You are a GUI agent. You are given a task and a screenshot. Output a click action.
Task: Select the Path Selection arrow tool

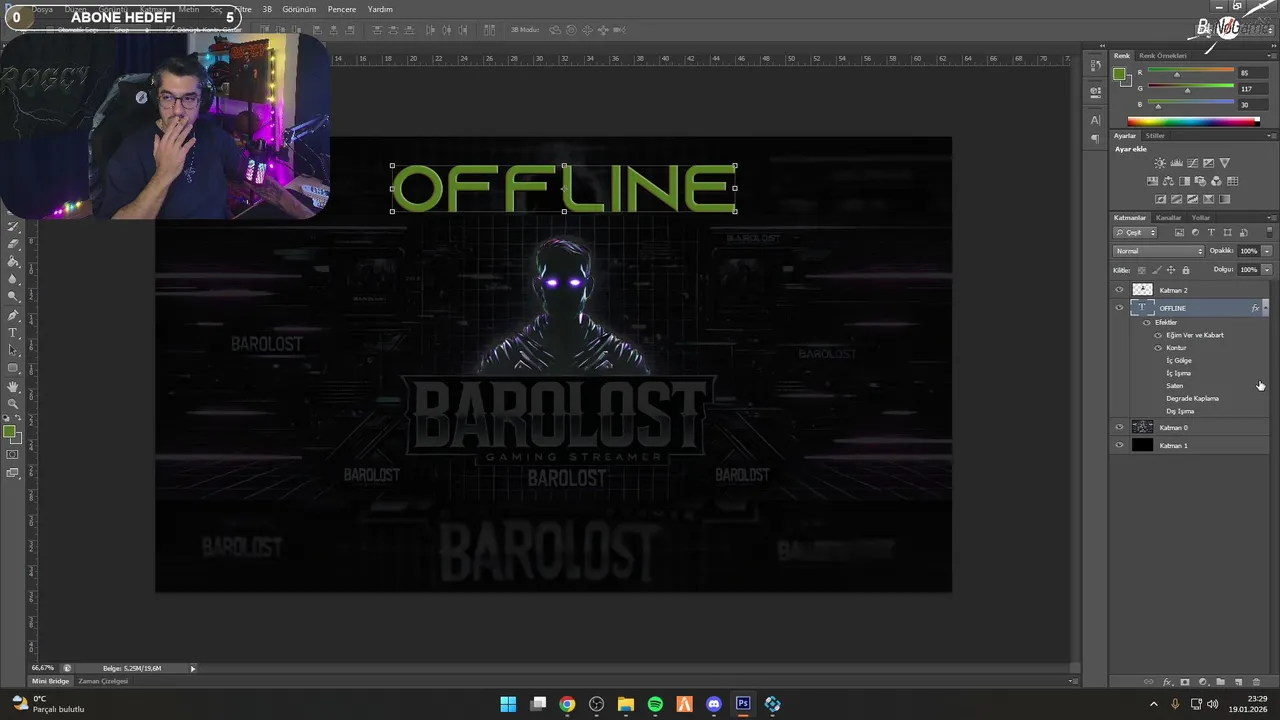tap(13, 351)
